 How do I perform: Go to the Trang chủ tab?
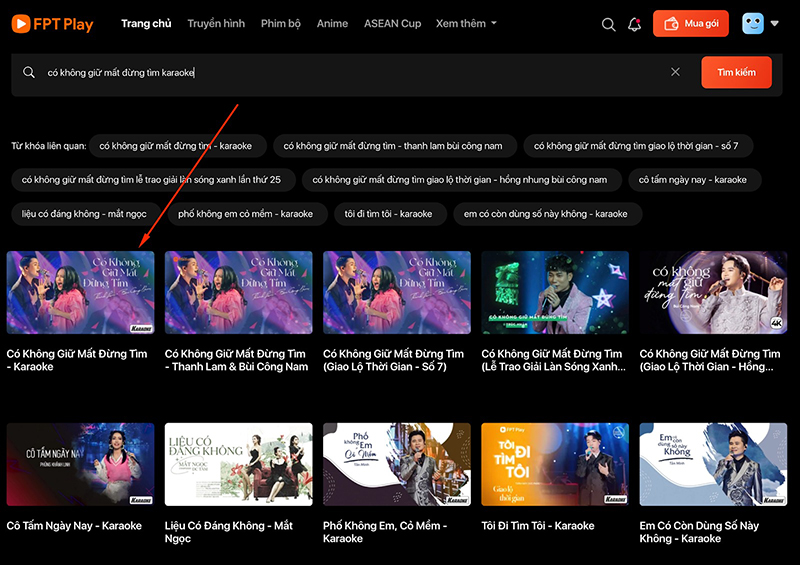pyautogui.click(x=146, y=23)
